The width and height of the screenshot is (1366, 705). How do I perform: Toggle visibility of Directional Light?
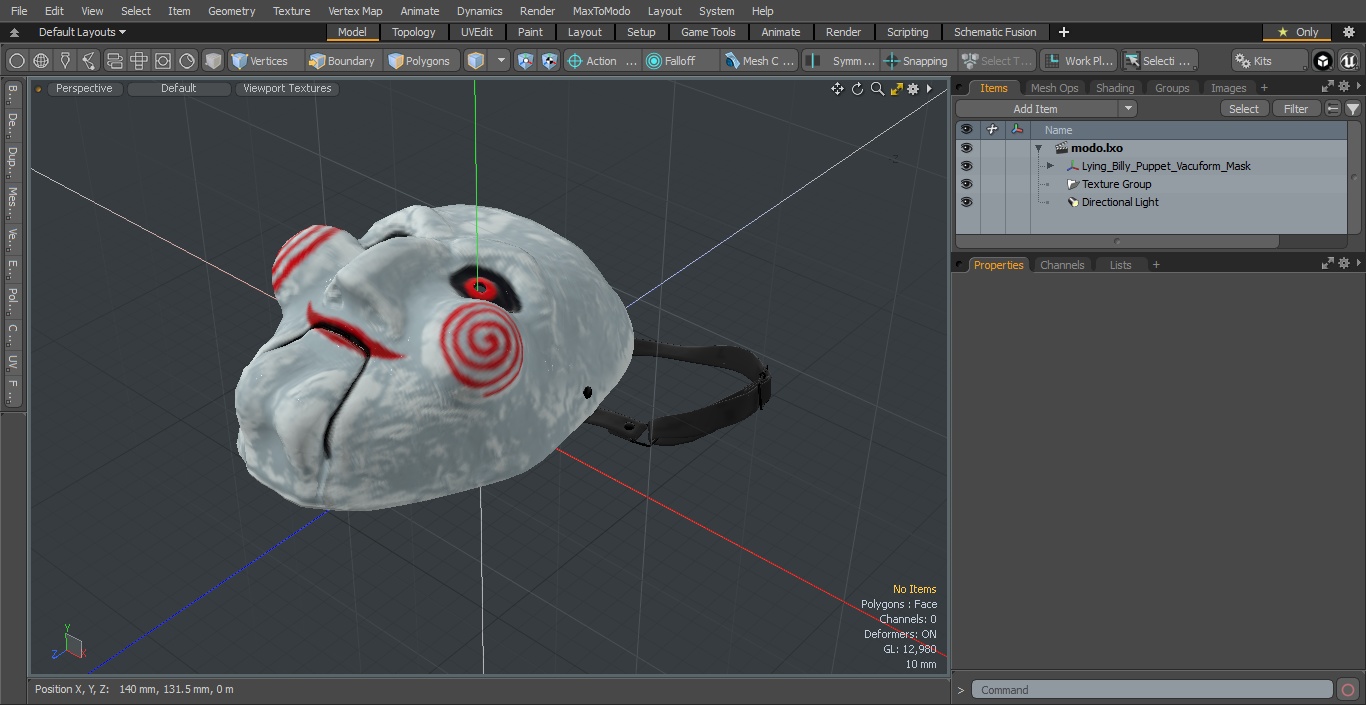pyautogui.click(x=966, y=202)
